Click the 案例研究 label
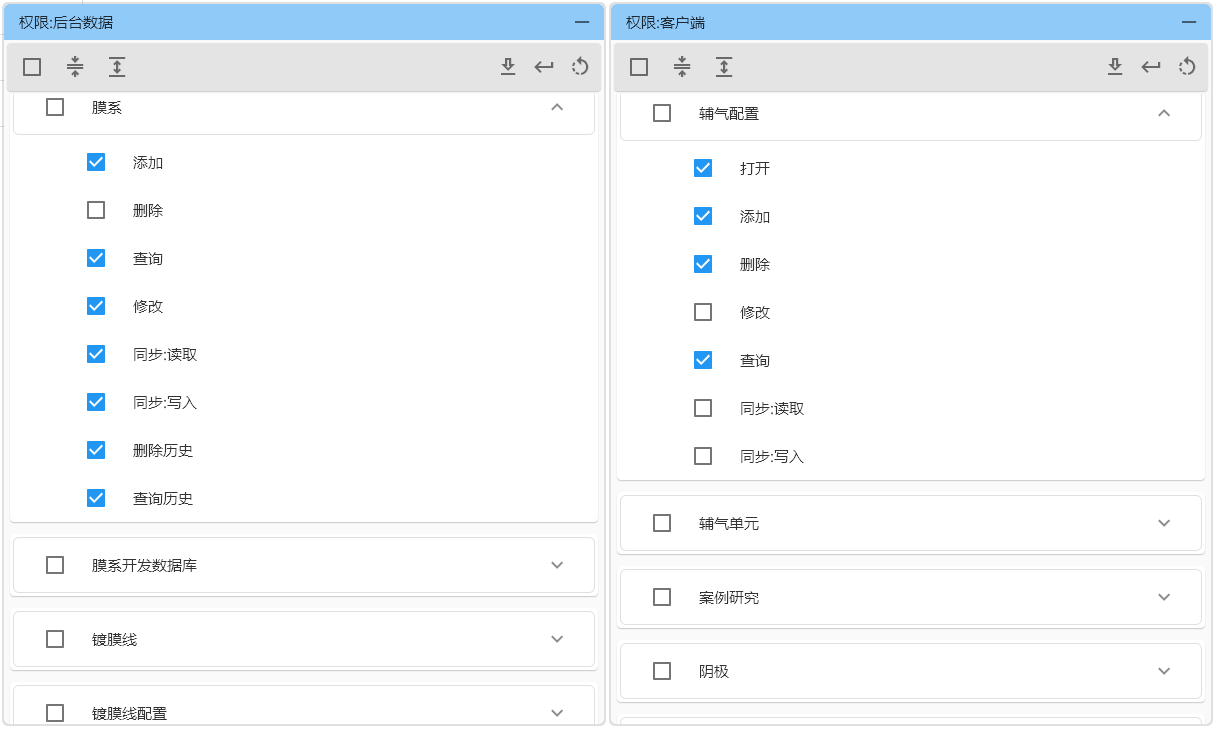The width and height of the screenshot is (1216, 730). pyautogui.click(x=729, y=597)
